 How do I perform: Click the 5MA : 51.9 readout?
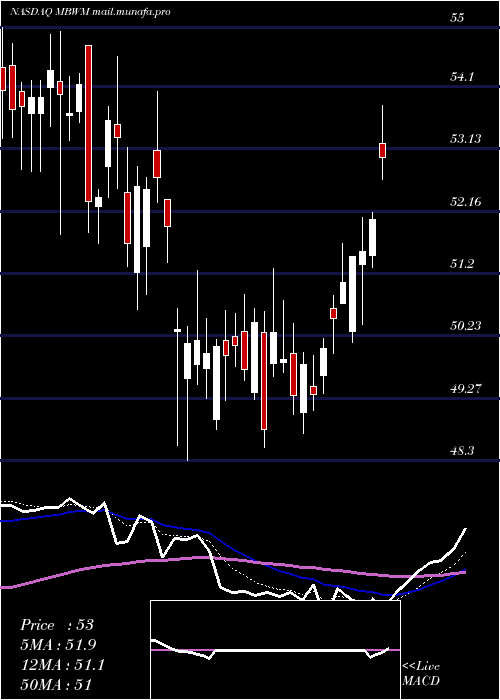[58, 645]
